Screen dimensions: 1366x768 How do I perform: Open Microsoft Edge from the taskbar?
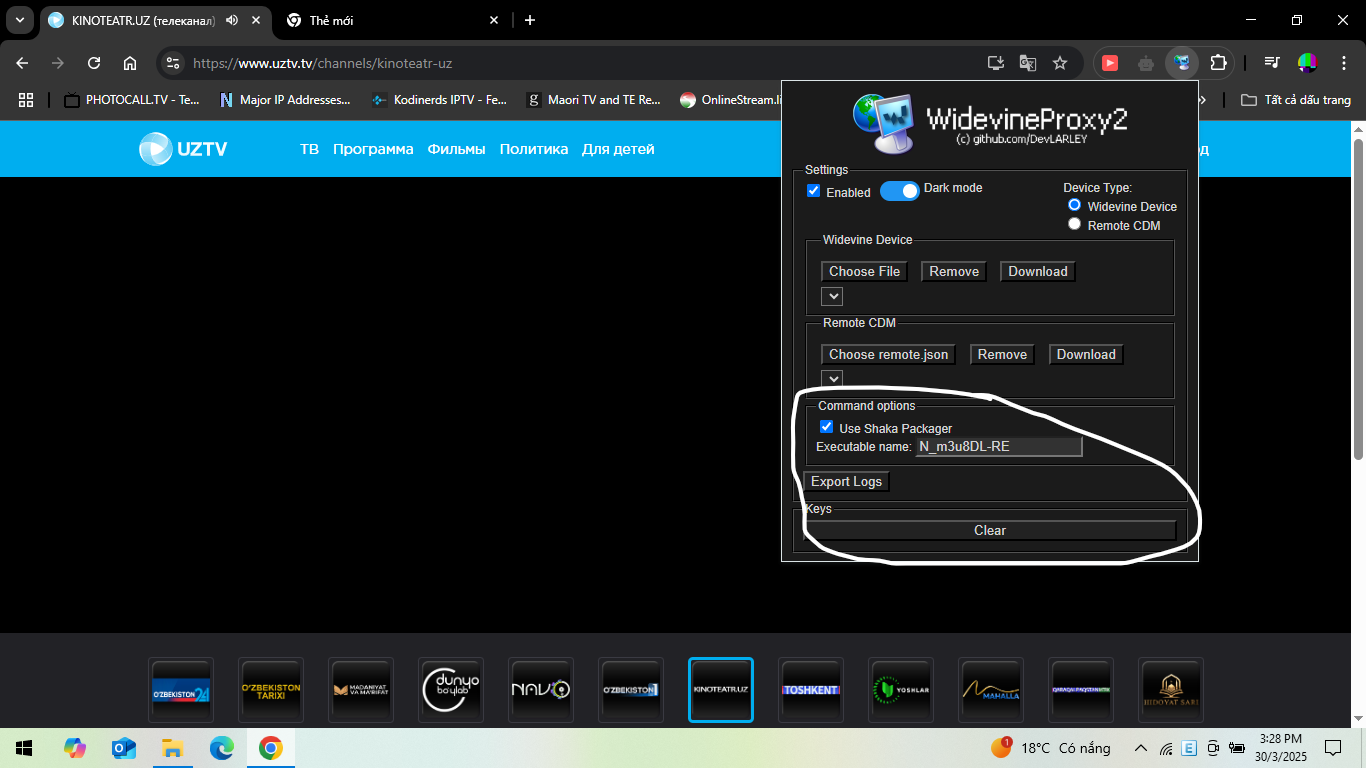point(221,748)
